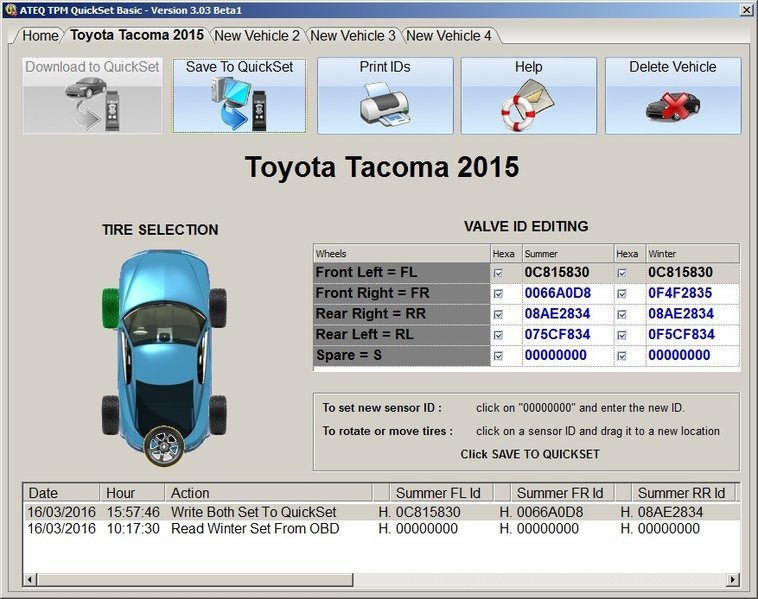Click the lifebuoy Help icon
This screenshot has width=758, height=599.
(527, 104)
